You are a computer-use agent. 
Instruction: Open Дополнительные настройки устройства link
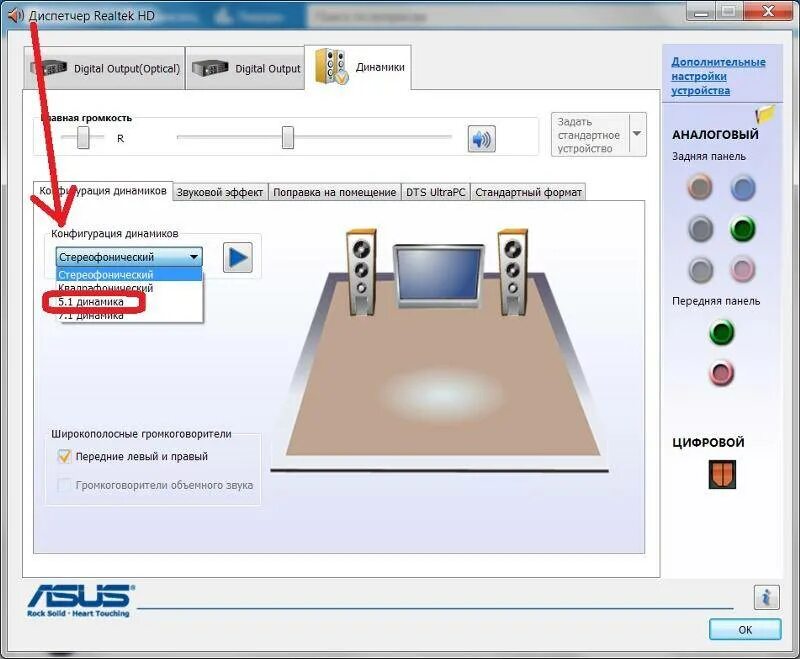point(718,76)
